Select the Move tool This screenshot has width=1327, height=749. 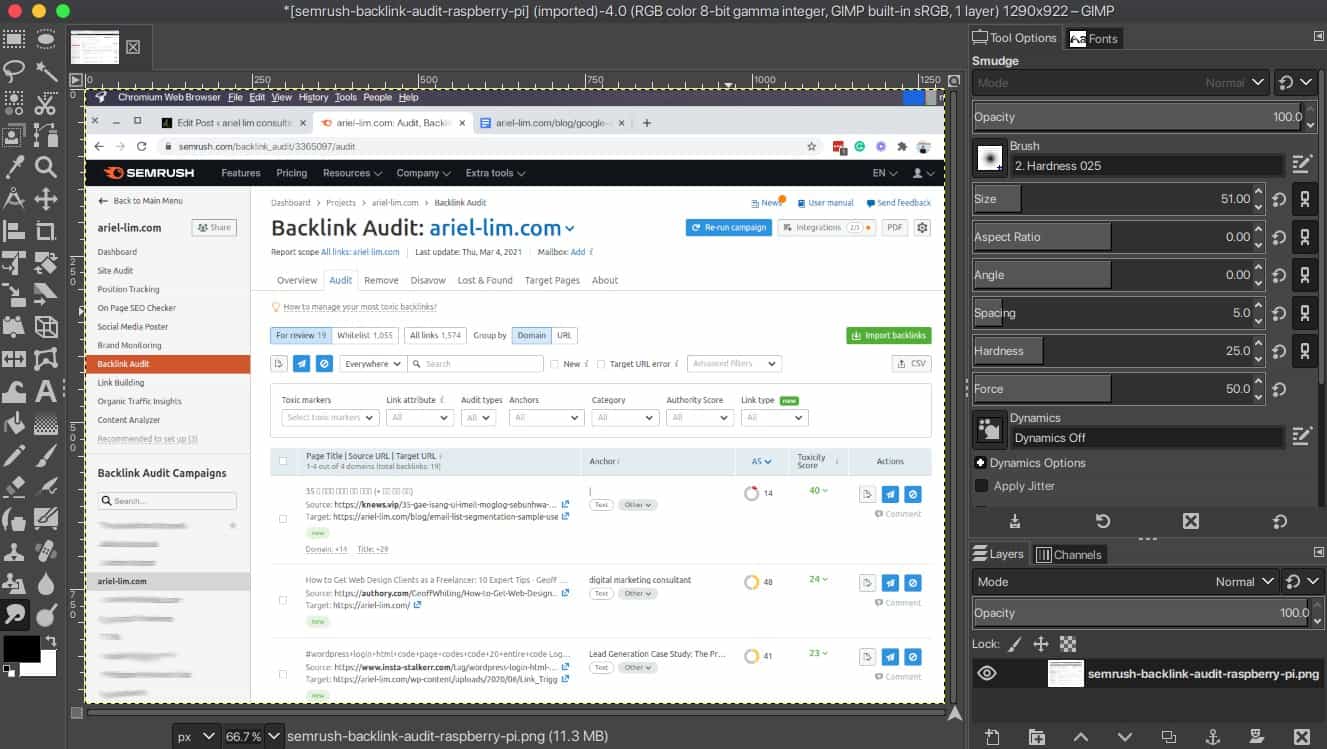click(46, 198)
